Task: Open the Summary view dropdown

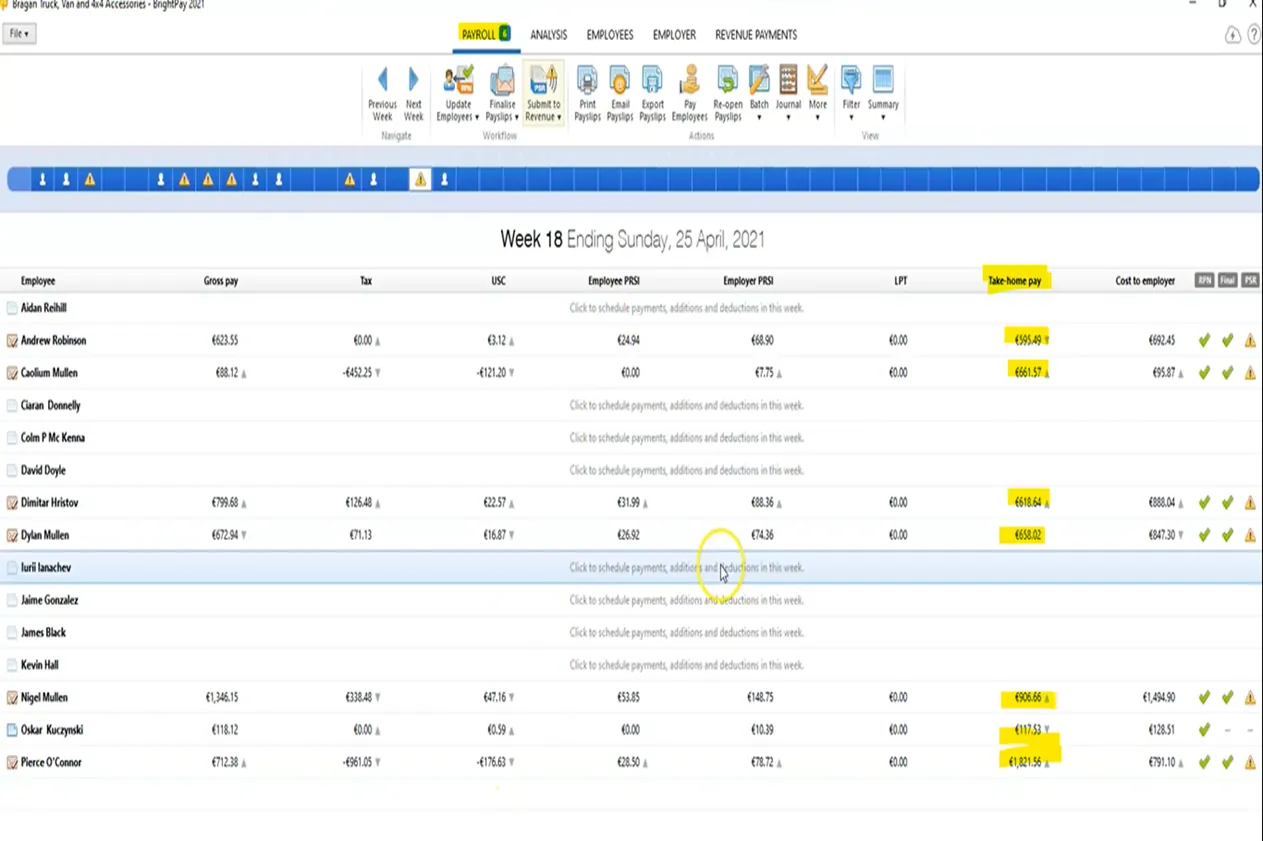Action: (883, 94)
